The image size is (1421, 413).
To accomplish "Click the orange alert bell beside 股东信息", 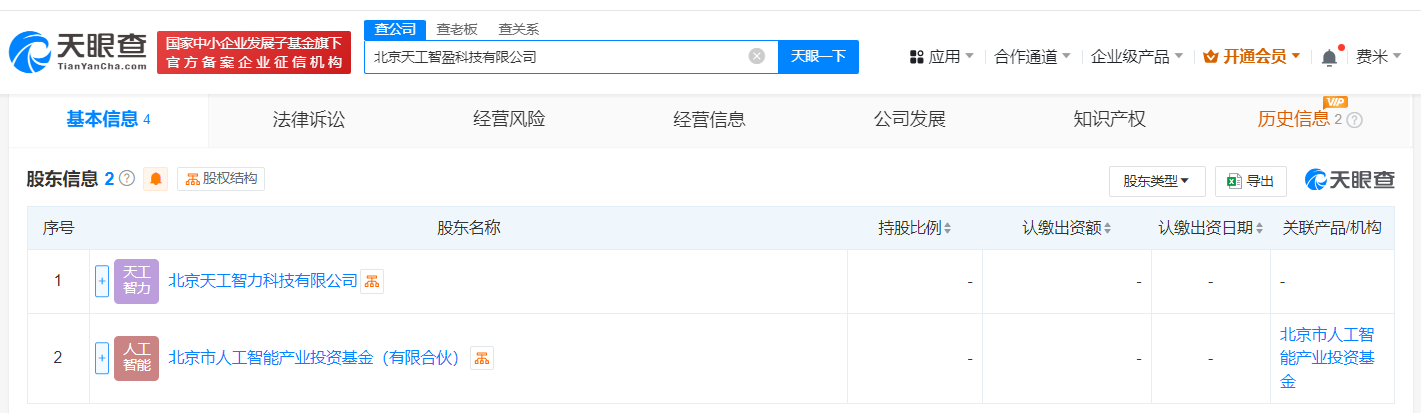I will 156,179.
